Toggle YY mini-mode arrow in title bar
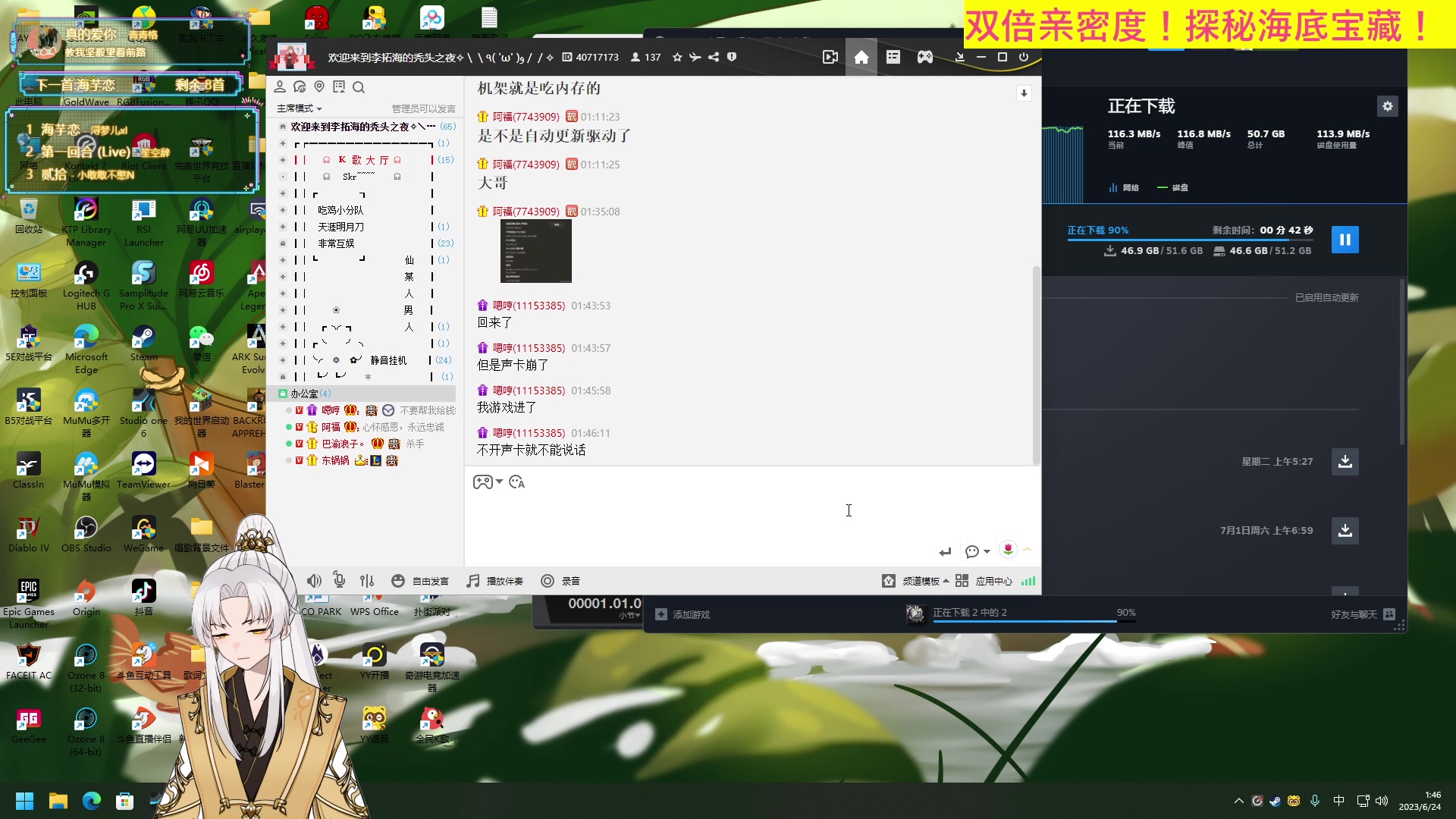 tap(959, 57)
